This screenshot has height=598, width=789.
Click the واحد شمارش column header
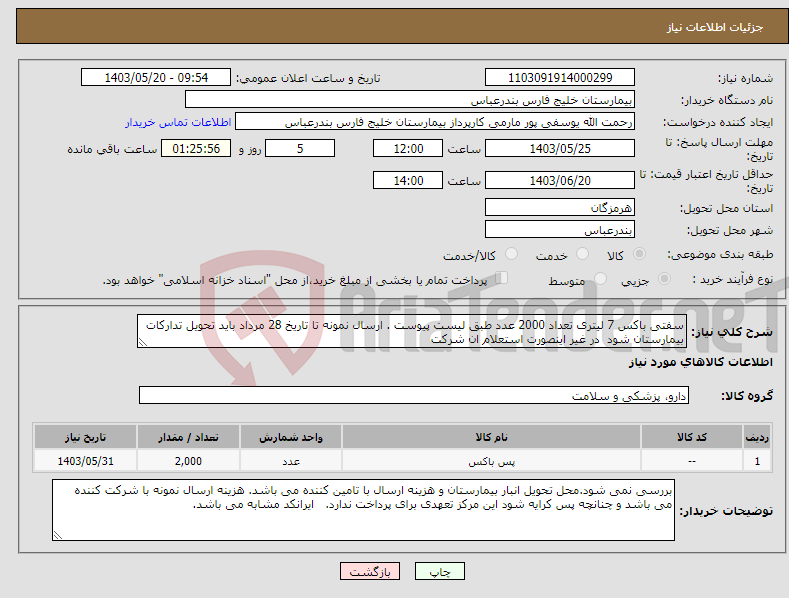(x=291, y=437)
